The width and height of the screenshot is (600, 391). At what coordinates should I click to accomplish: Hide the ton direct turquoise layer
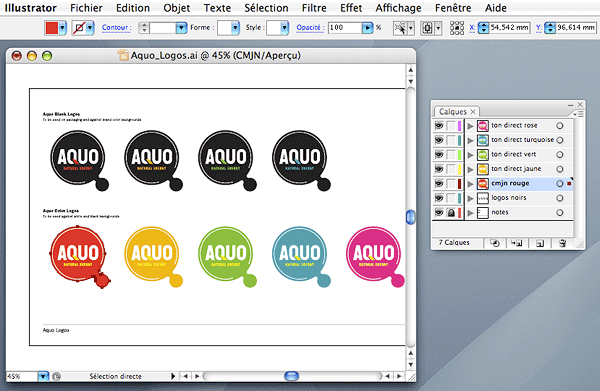(x=439, y=140)
